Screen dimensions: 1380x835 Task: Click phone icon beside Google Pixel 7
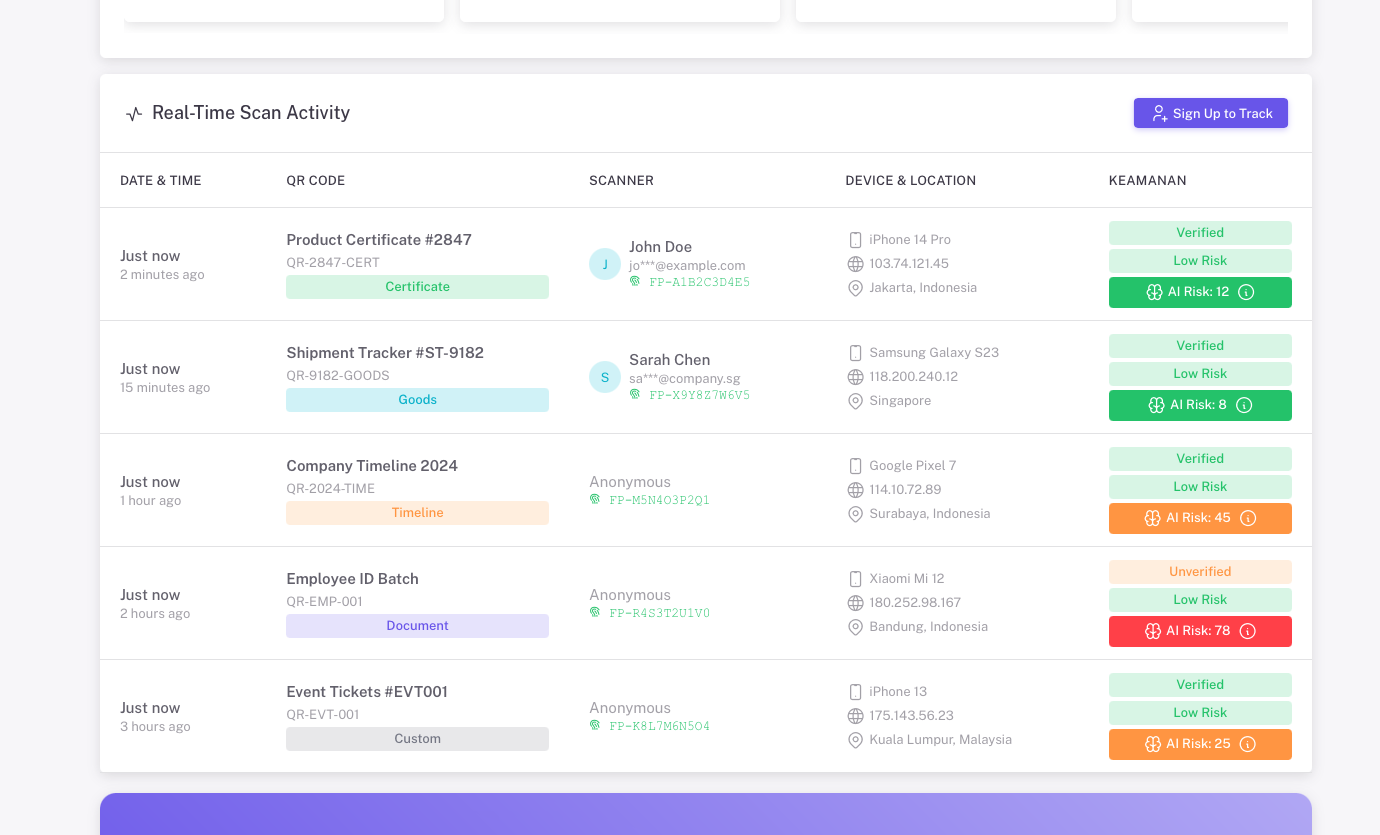click(x=855, y=466)
